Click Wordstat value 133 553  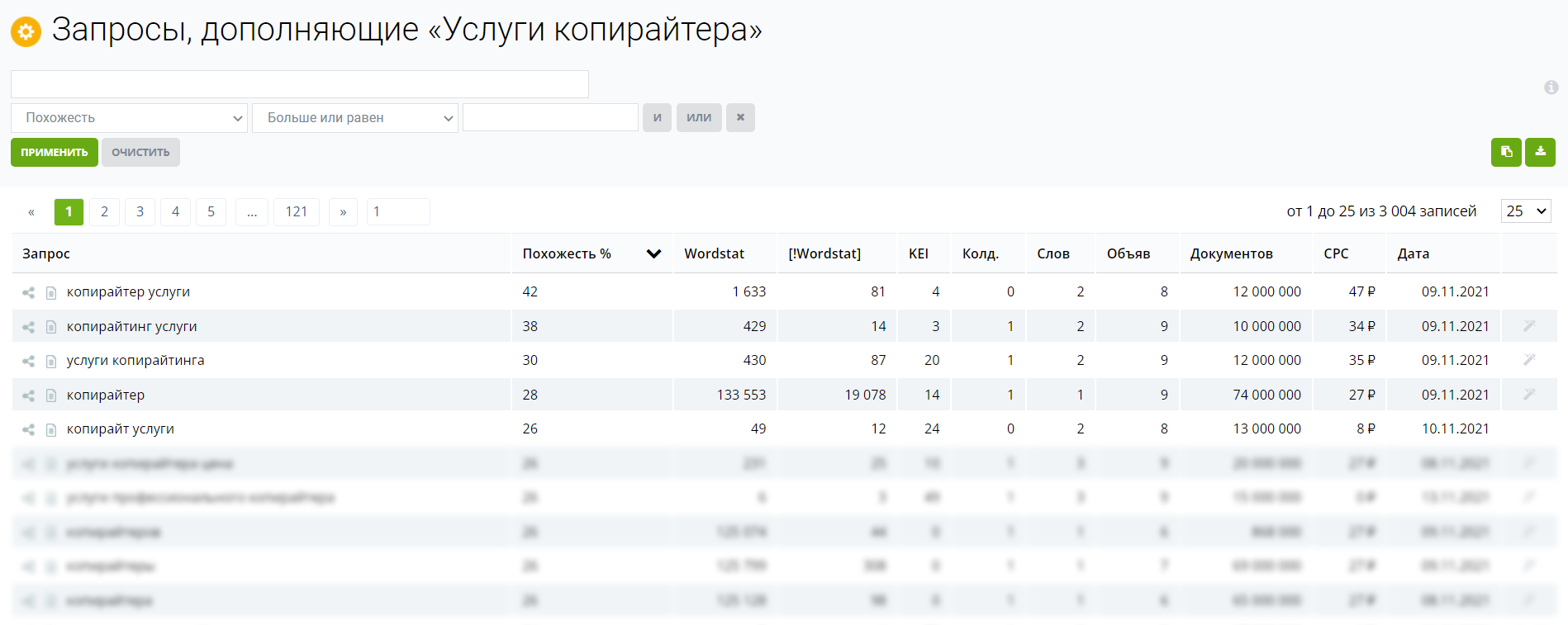click(741, 395)
